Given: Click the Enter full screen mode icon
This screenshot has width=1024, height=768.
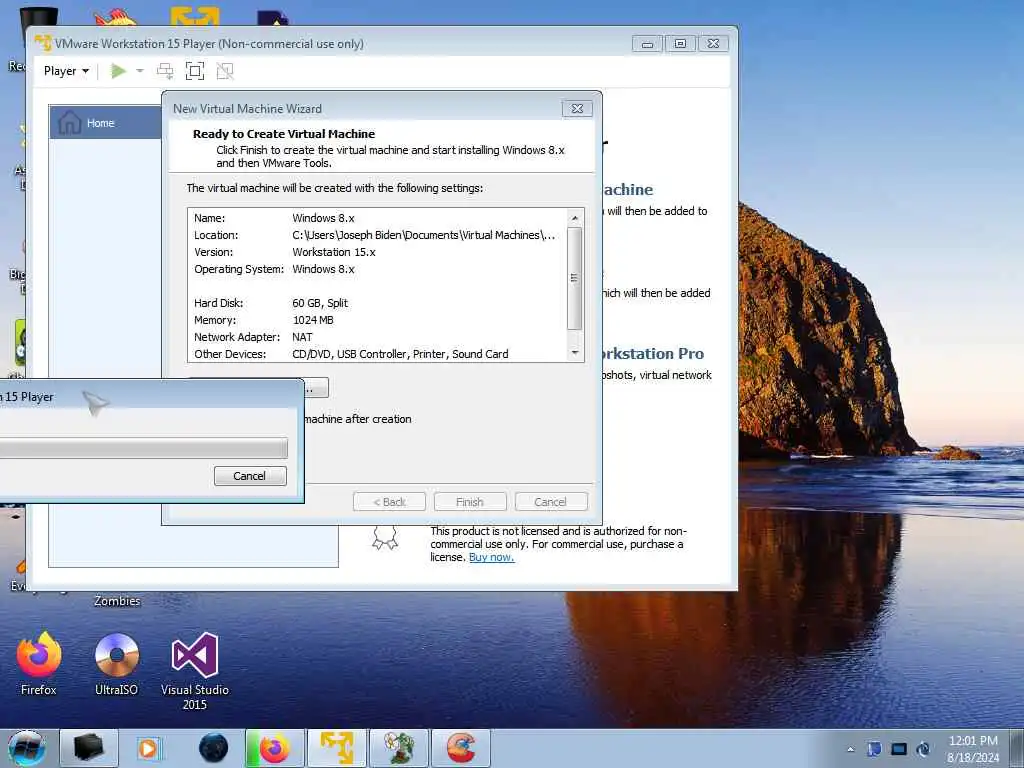Looking at the screenshot, I should [195, 71].
